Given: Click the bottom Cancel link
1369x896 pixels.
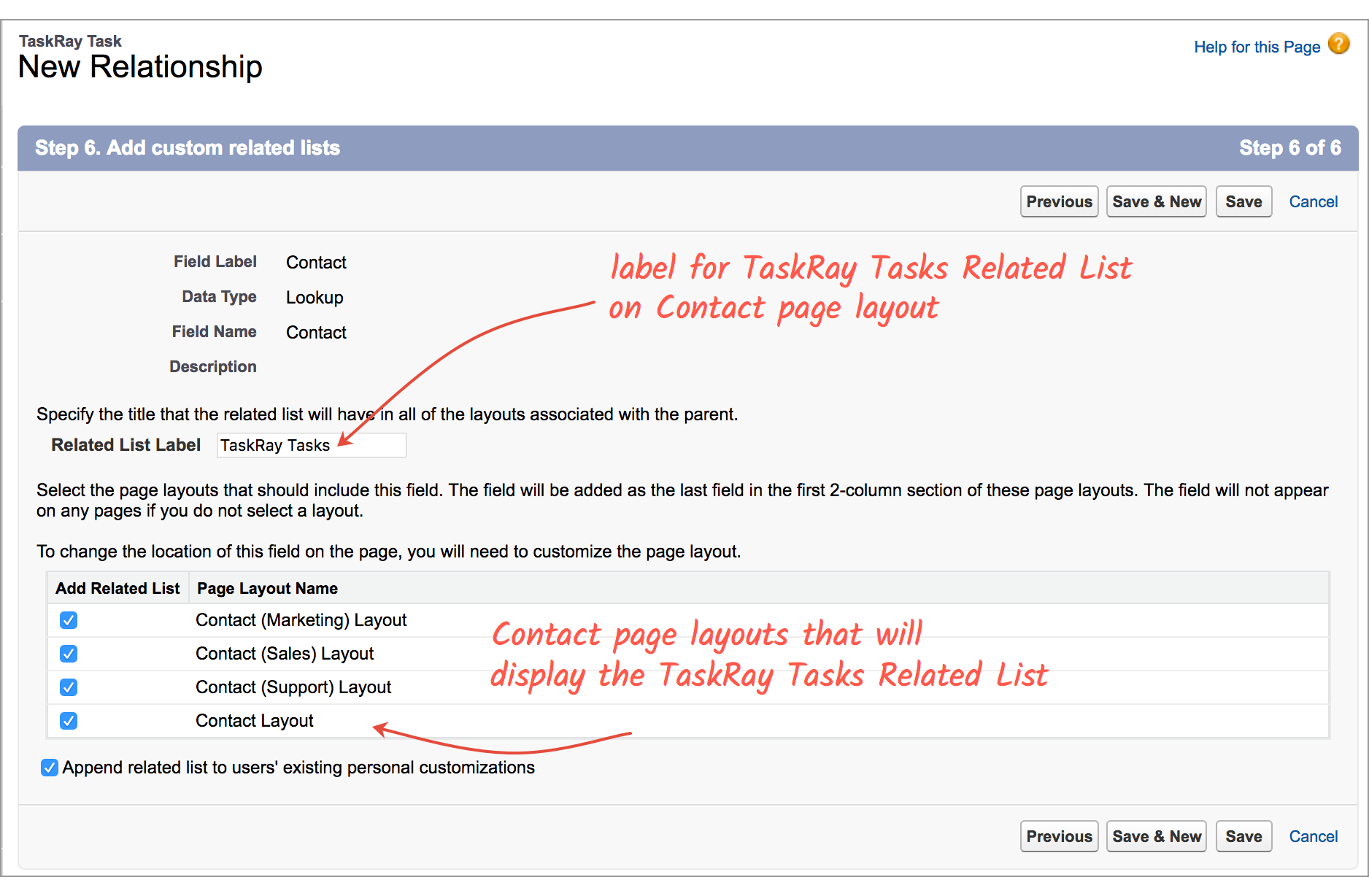Looking at the screenshot, I should pos(1314,837).
